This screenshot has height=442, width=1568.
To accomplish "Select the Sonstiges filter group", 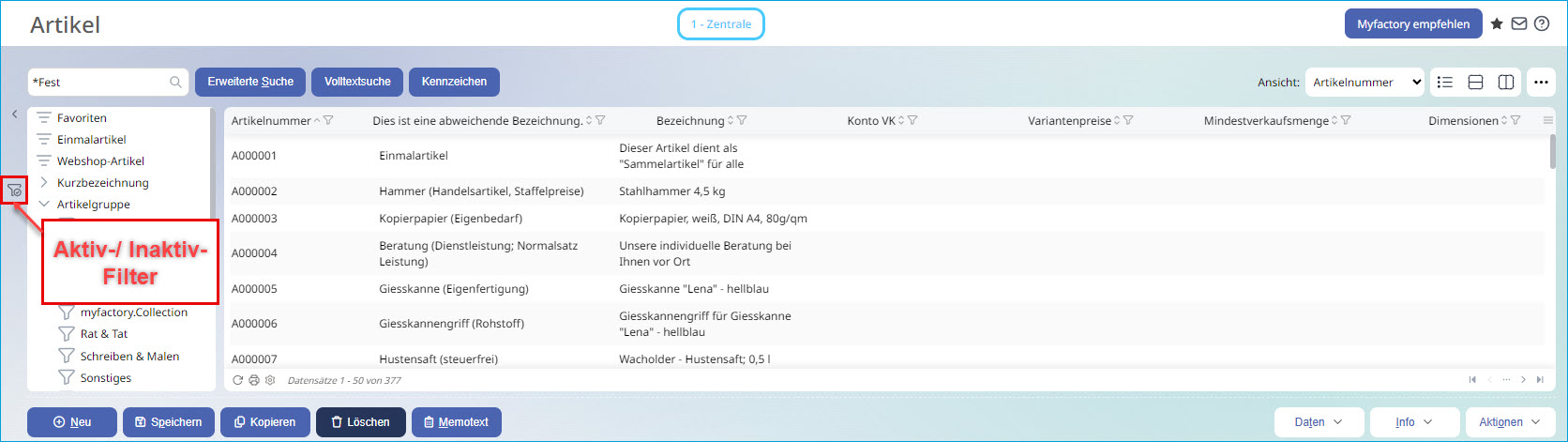I will coord(106,378).
